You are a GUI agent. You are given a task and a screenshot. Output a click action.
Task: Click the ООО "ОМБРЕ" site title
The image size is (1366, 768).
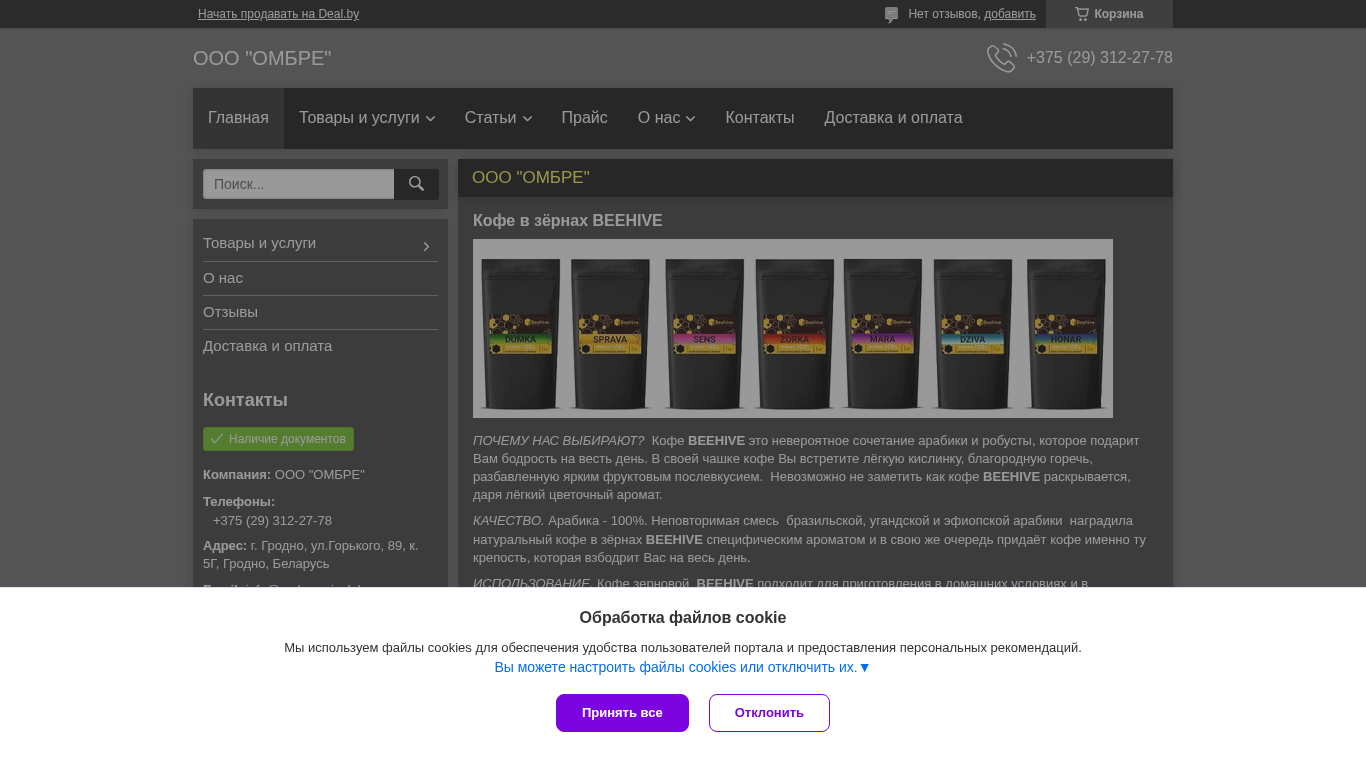coord(262,58)
